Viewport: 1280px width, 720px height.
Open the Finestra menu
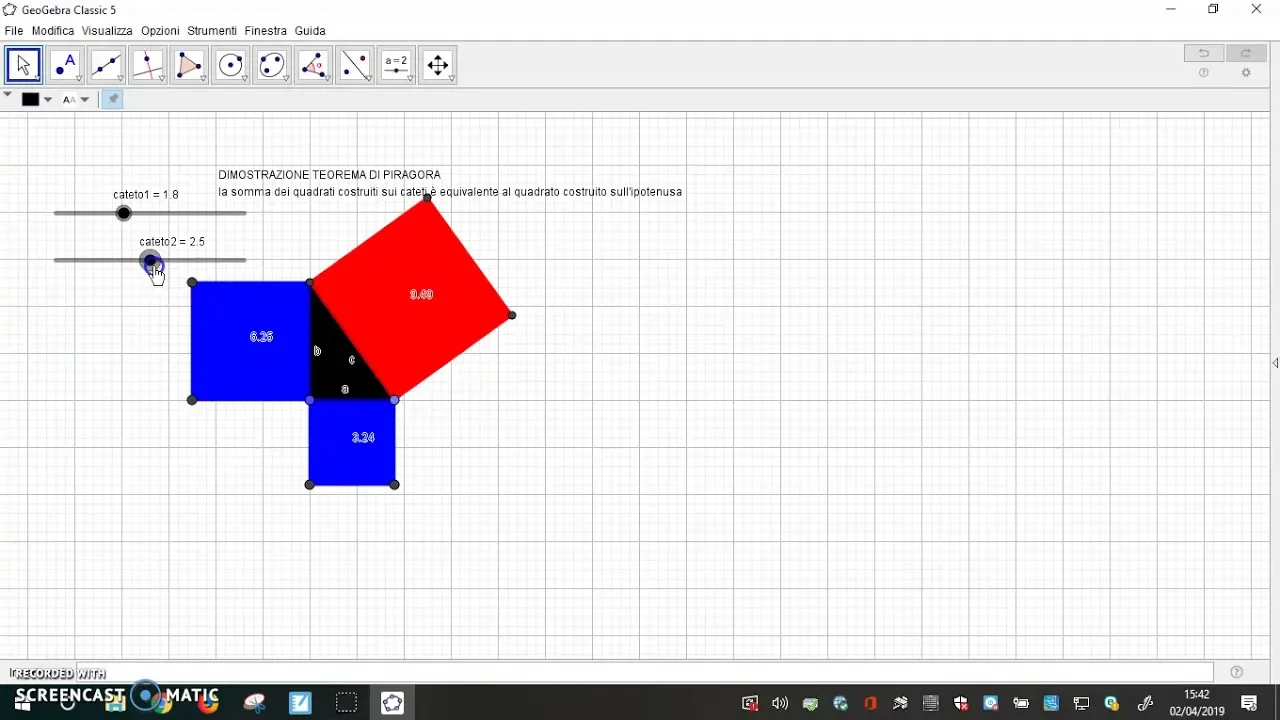(x=266, y=31)
